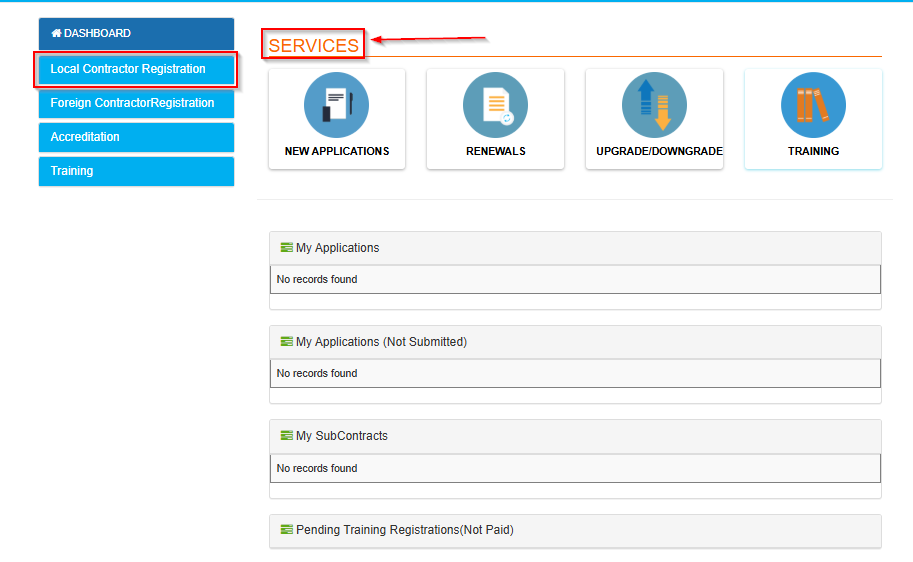913x562 pixels.
Task: Click the UPGRADE/DOWNGRADE card label
Action: [659, 151]
